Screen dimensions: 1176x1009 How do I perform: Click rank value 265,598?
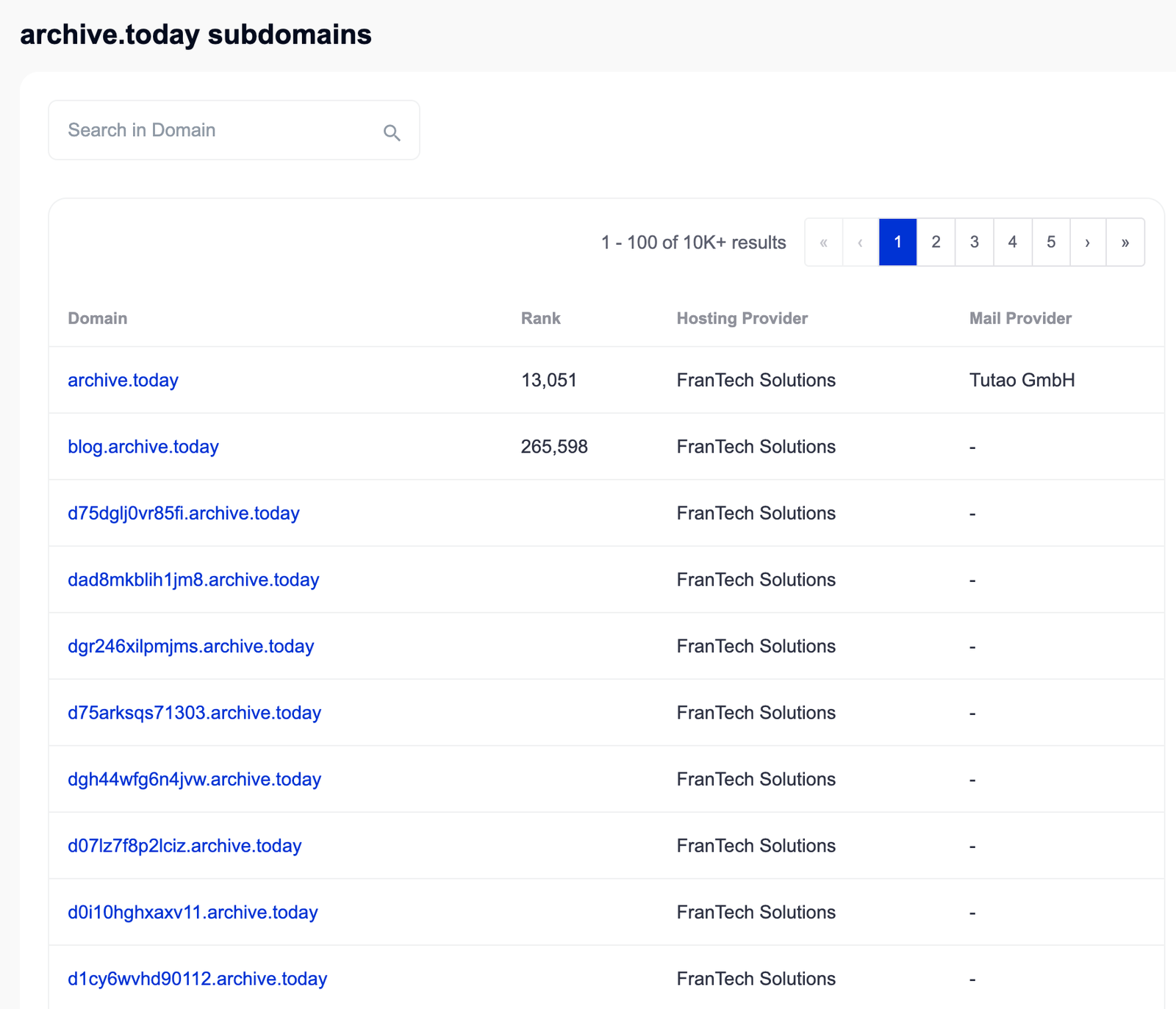(x=554, y=447)
